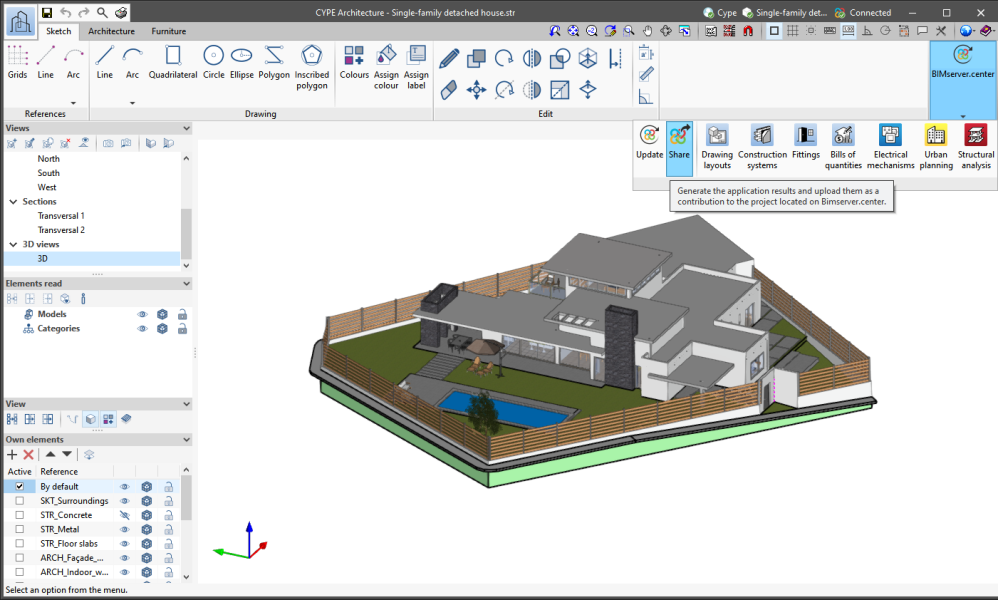
Task: Hide the Models elements via eye icon
Action: [142, 314]
